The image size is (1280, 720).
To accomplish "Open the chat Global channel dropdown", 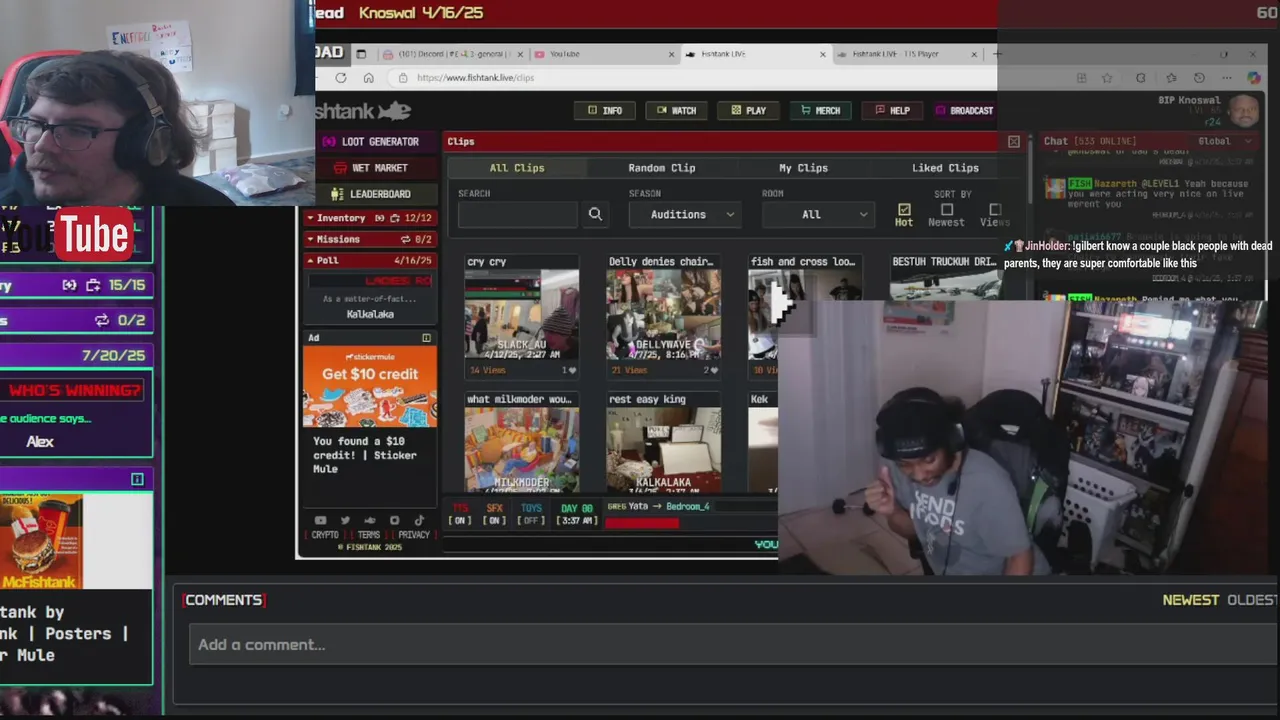I will click(x=1225, y=141).
